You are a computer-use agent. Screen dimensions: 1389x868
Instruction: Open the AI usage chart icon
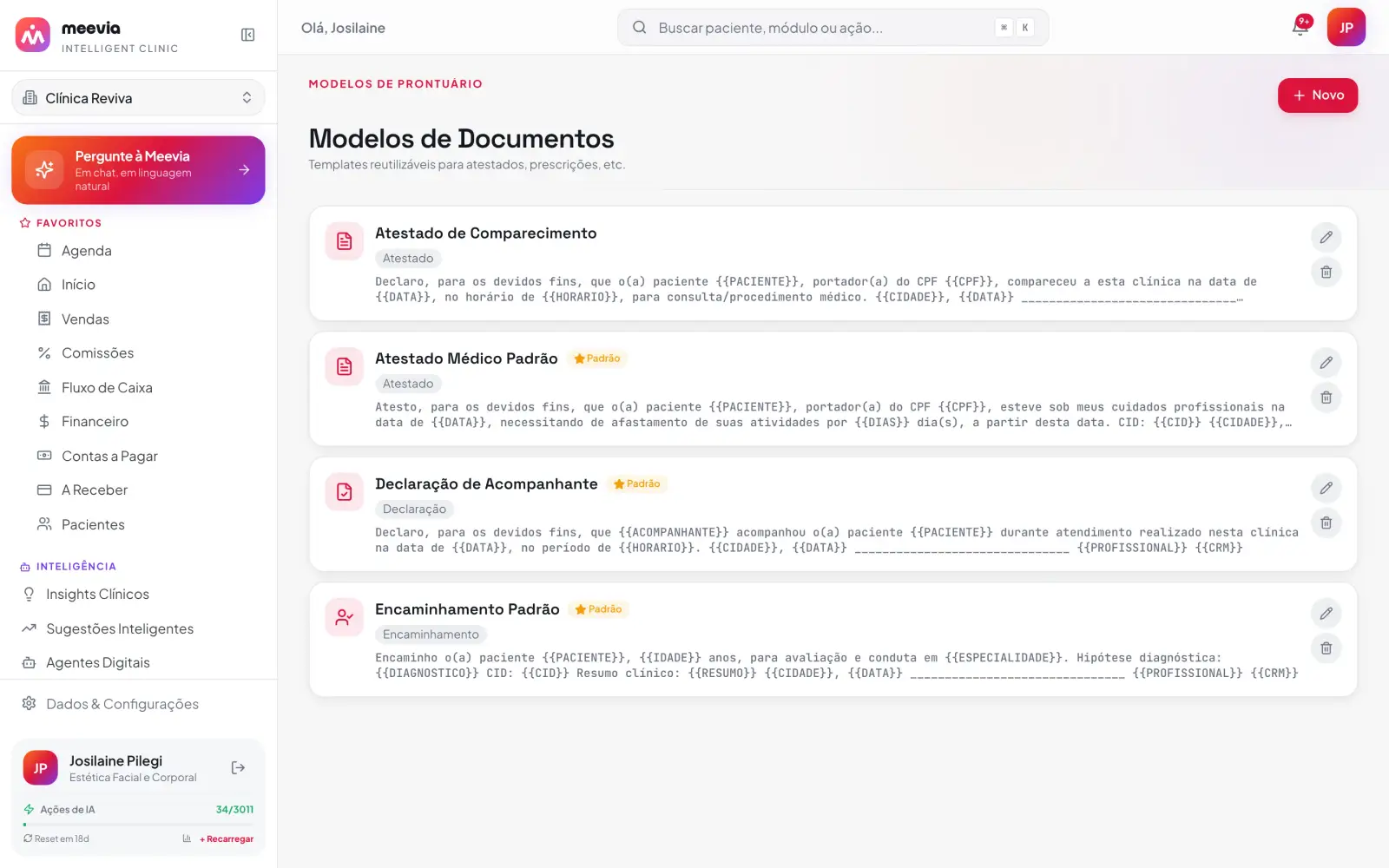[187, 838]
